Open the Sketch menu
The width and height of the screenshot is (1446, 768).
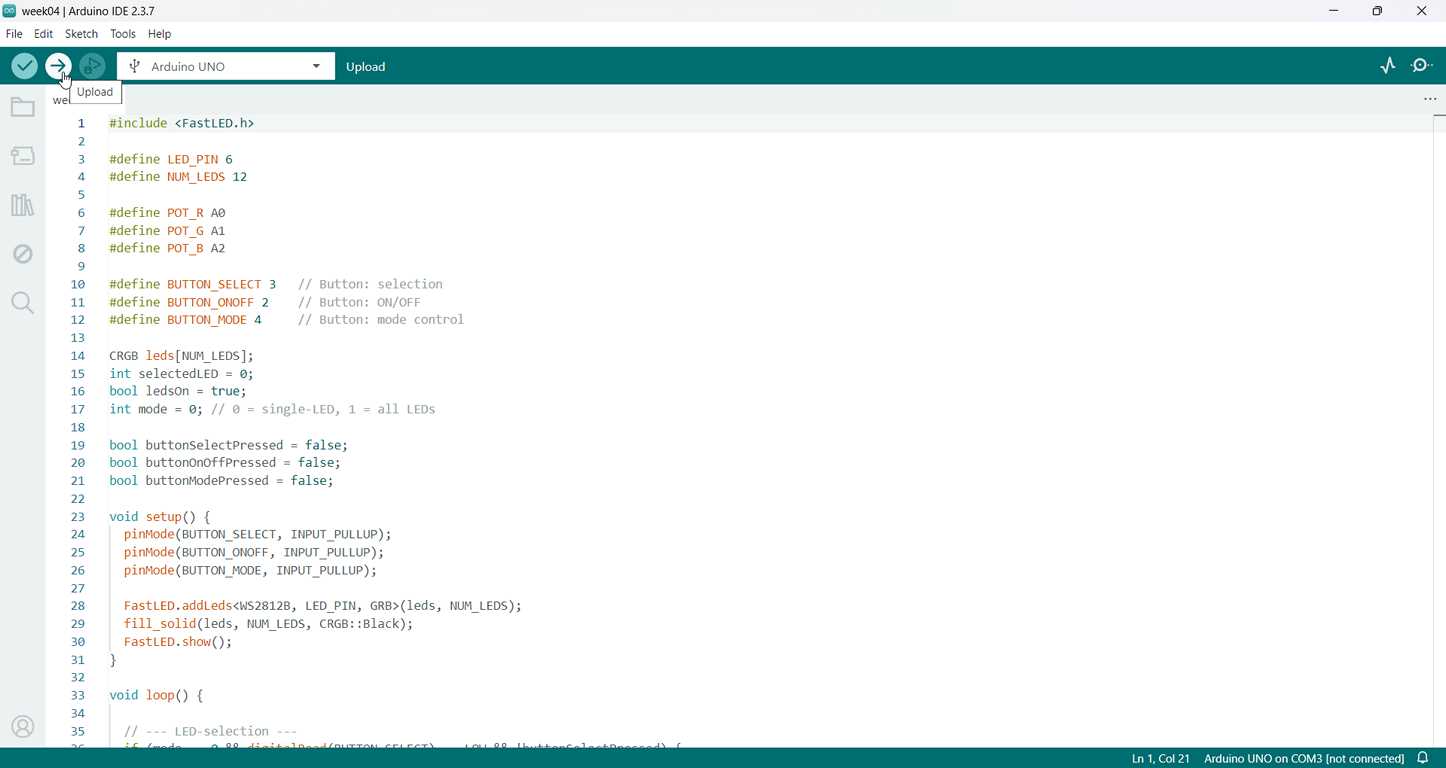[x=81, y=34]
